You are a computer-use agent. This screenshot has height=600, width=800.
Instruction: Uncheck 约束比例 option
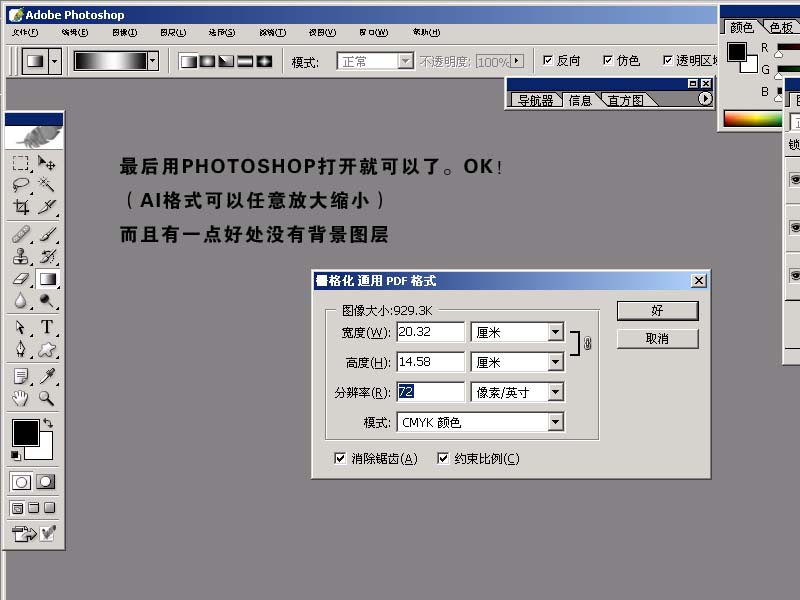pos(443,458)
